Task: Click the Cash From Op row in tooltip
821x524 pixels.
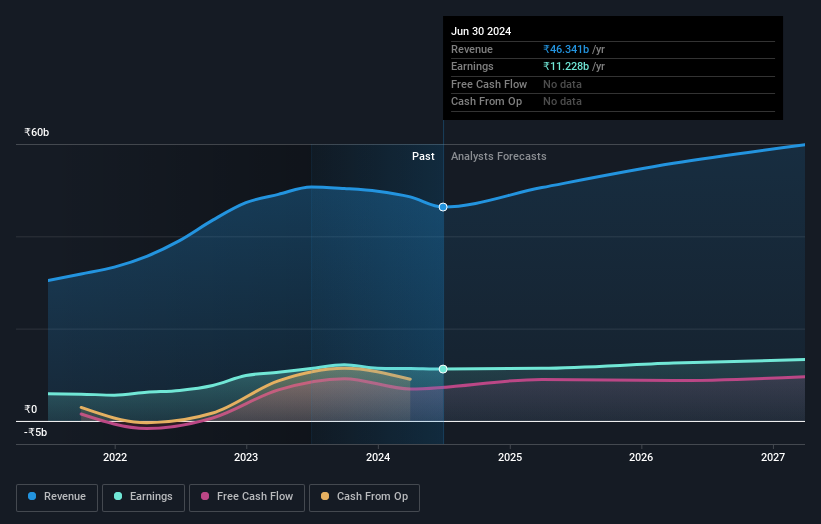Action: tap(613, 102)
